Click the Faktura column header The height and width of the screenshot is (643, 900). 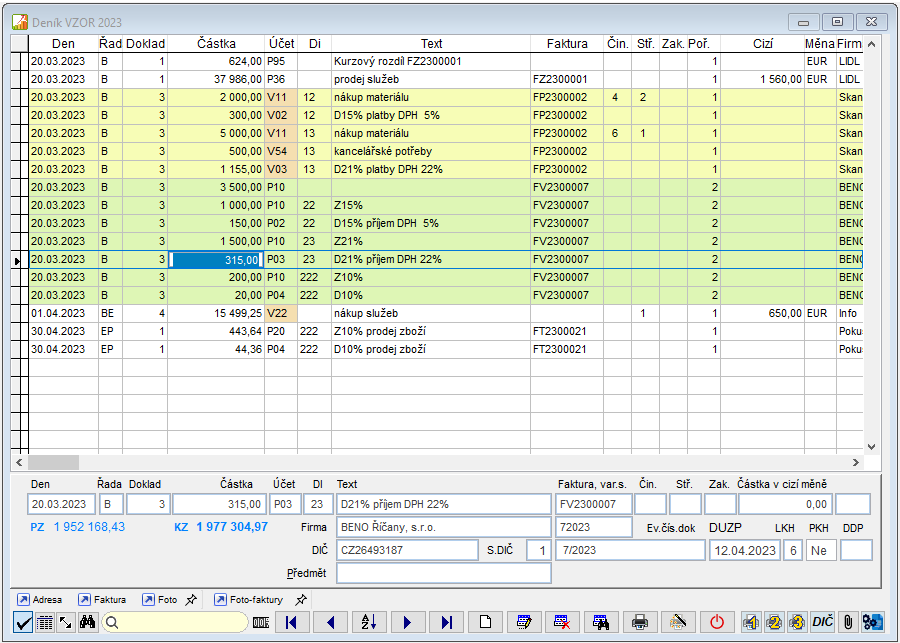click(567, 44)
